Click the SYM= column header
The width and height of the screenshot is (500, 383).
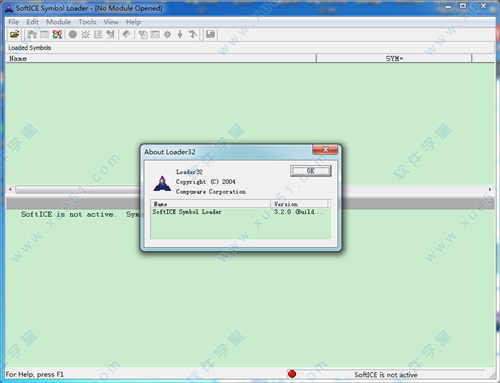[394, 58]
